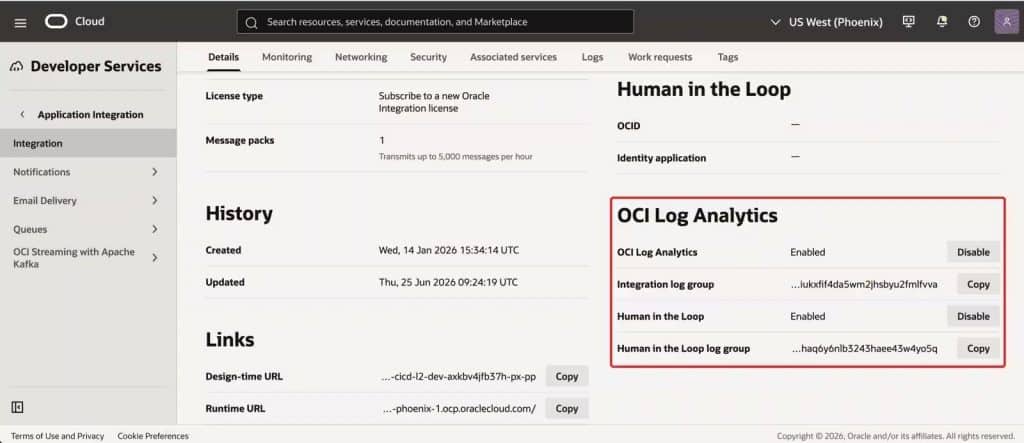This screenshot has height=443, width=1024.
Task: Open the Work requests tab
Action: pyautogui.click(x=660, y=57)
